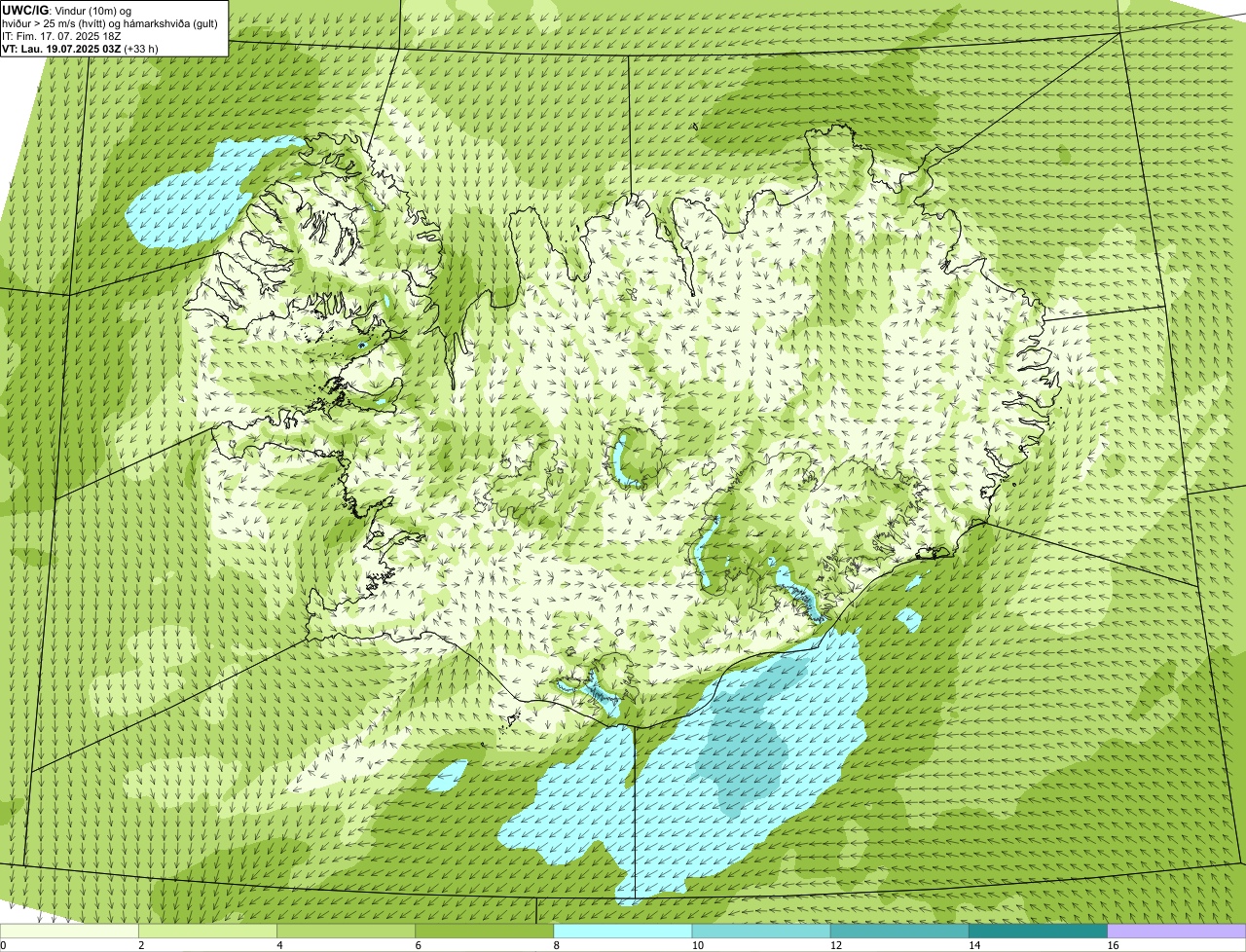1246x952 pixels.
Task: Click the 8–10 m/s light cyan legend swatch
Action: tap(623, 931)
